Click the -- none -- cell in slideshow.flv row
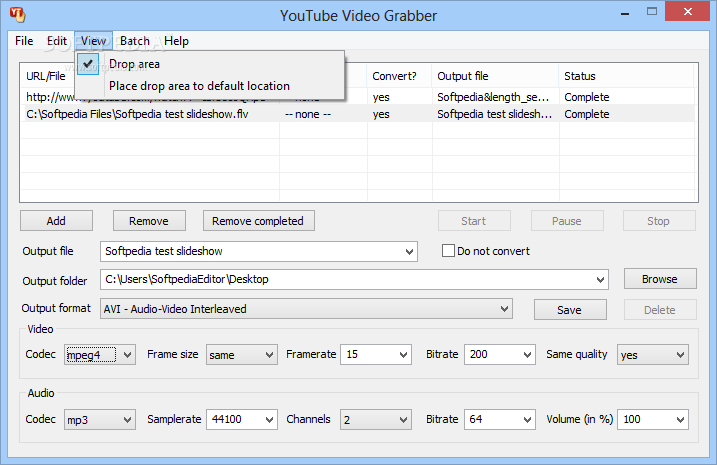The image size is (717, 465). coord(308,114)
